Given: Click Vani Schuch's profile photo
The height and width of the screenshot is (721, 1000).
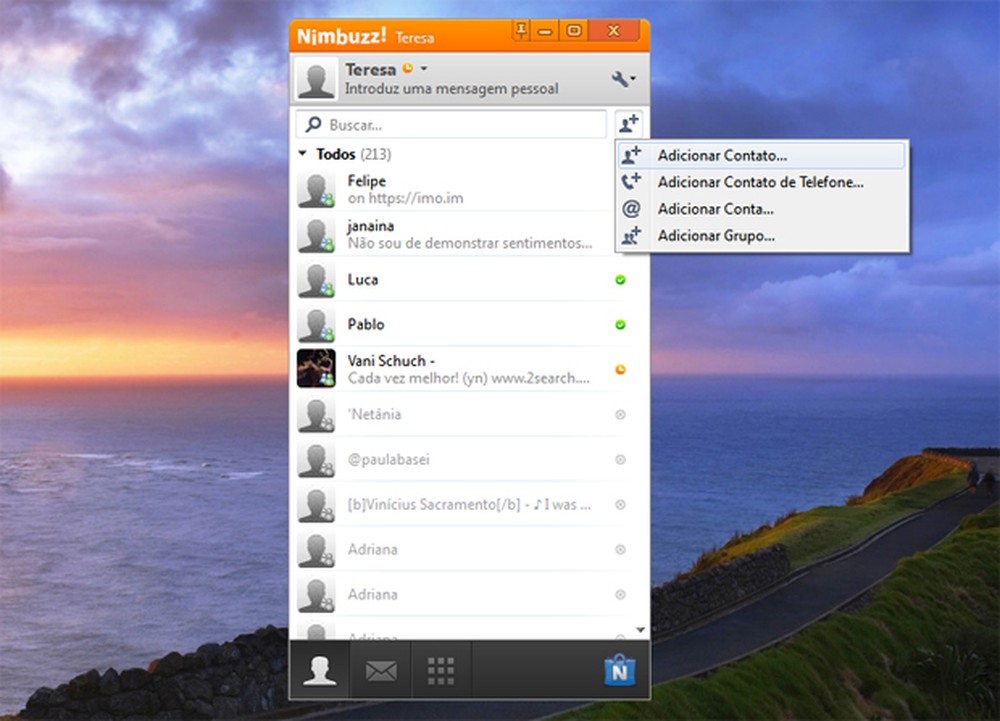Looking at the screenshot, I should click(x=316, y=369).
